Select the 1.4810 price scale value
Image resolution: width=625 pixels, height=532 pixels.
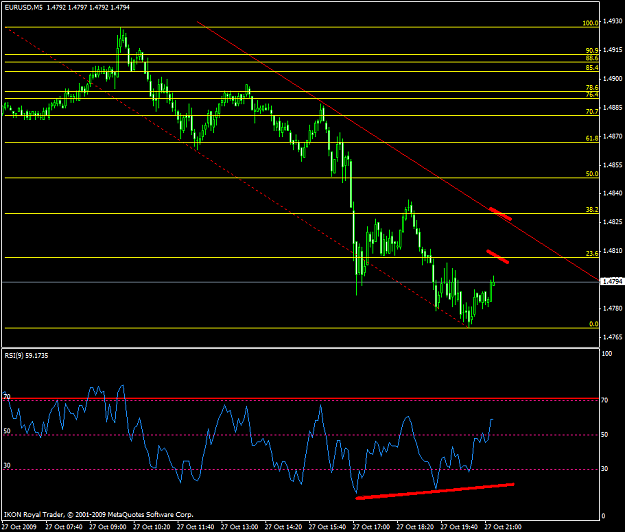613,251
